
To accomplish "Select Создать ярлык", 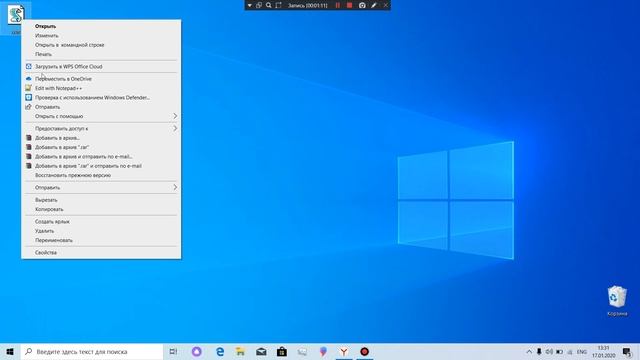I will (x=101, y=222).
